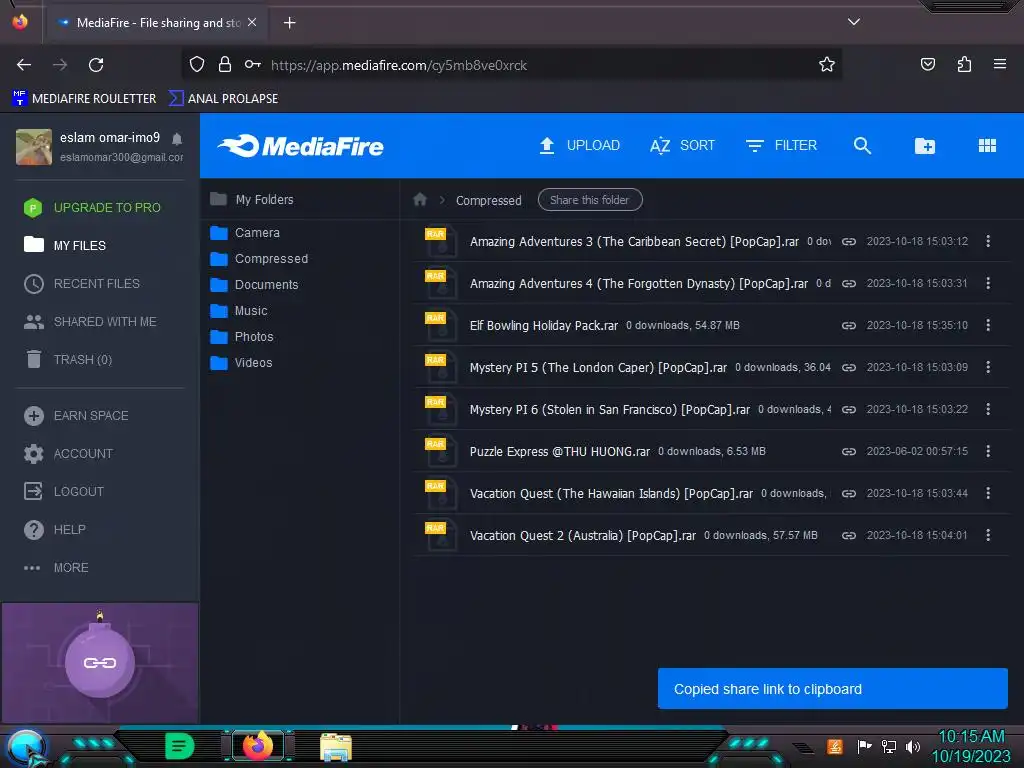1024x768 pixels.
Task: Copy link icon for Vacation Quest Hawaiian Islands
Action: (x=848, y=494)
